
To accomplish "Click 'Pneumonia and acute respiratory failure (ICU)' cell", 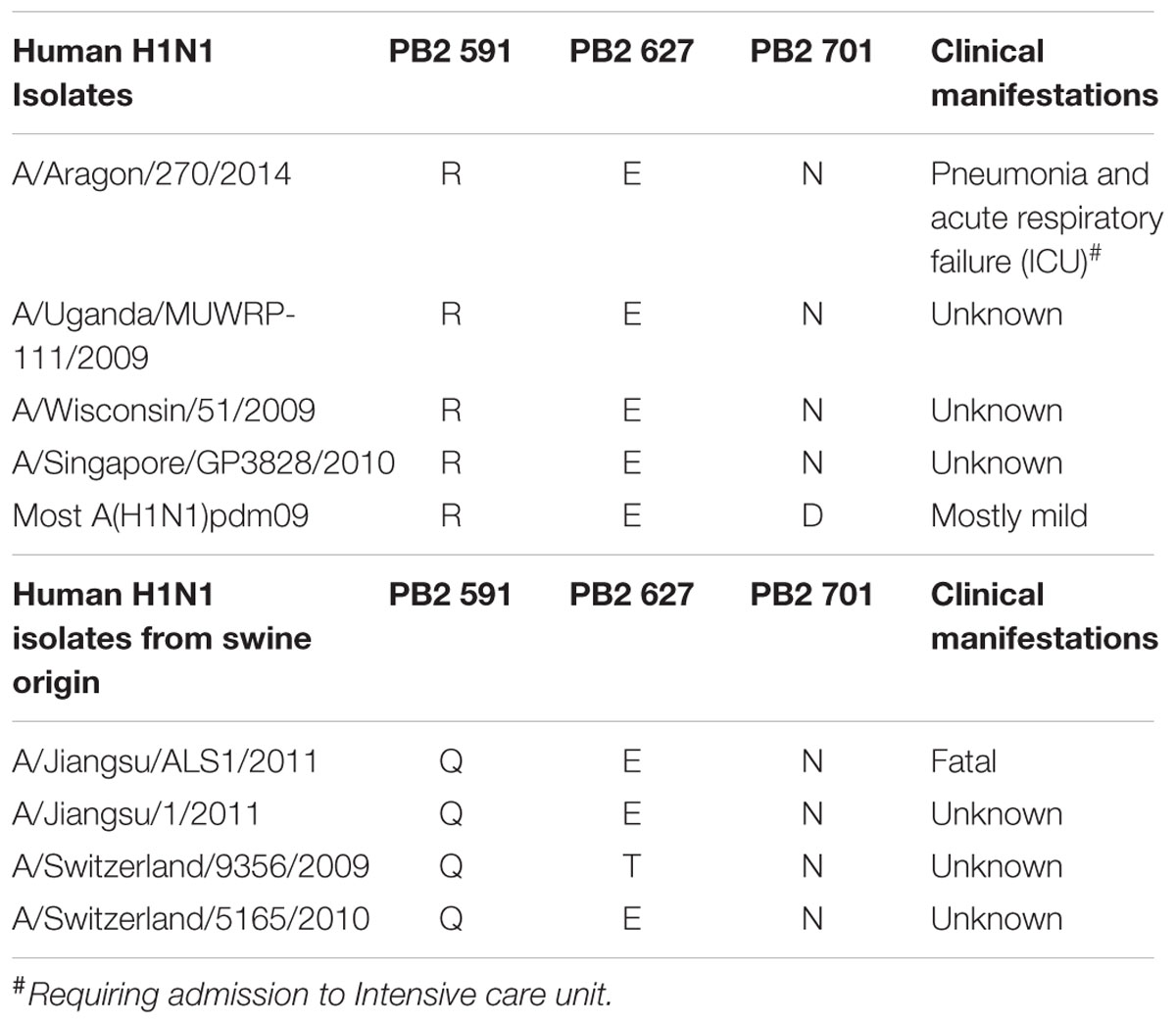I will click(1047, 218).
